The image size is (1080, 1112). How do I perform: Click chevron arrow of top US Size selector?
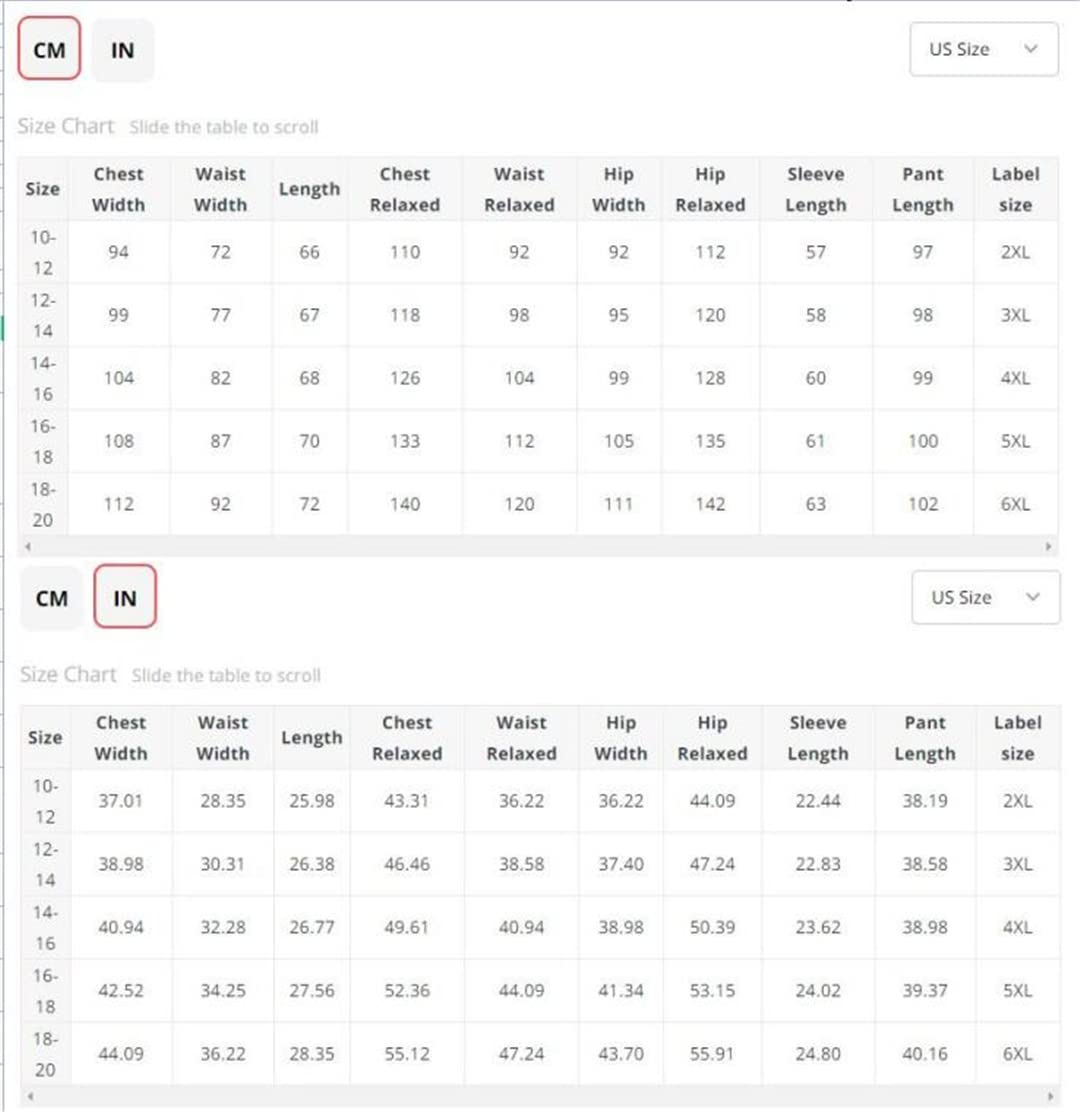click(1031, 49)
